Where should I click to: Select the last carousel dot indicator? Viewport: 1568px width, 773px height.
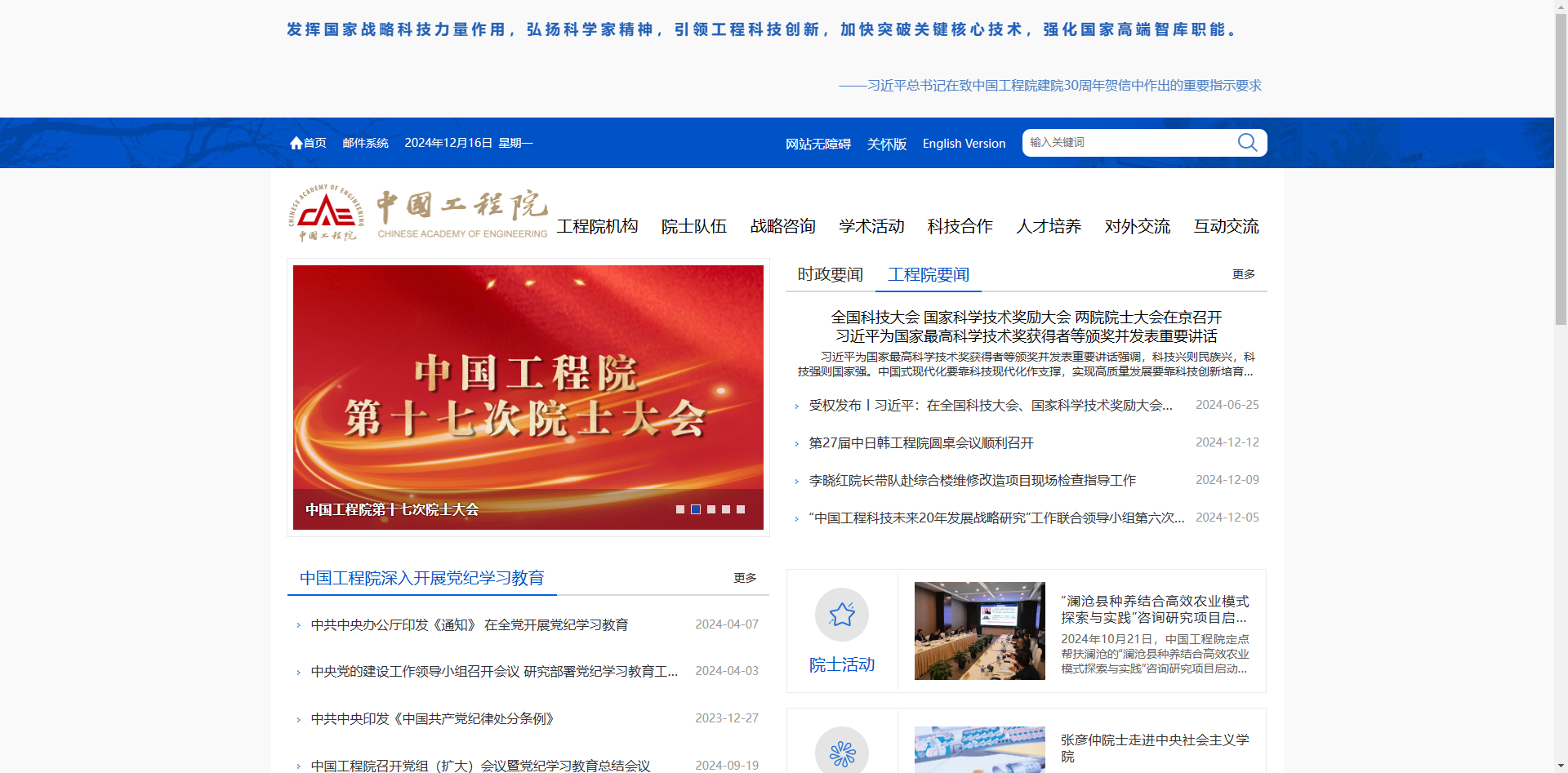(x=741, y=509)
